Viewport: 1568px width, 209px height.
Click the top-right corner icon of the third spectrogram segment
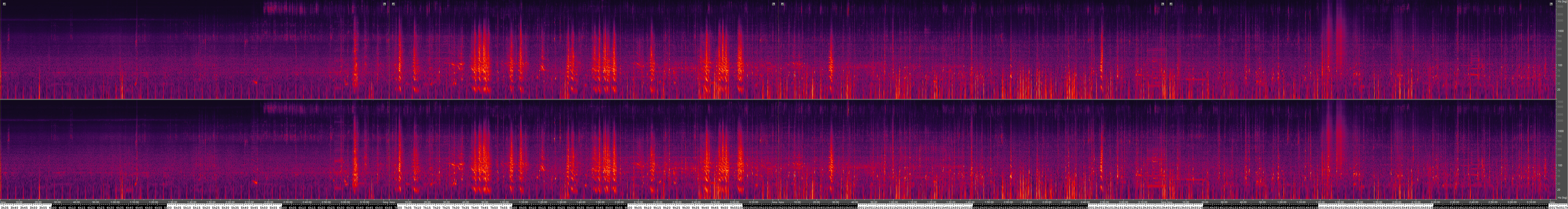(1163, 4)
